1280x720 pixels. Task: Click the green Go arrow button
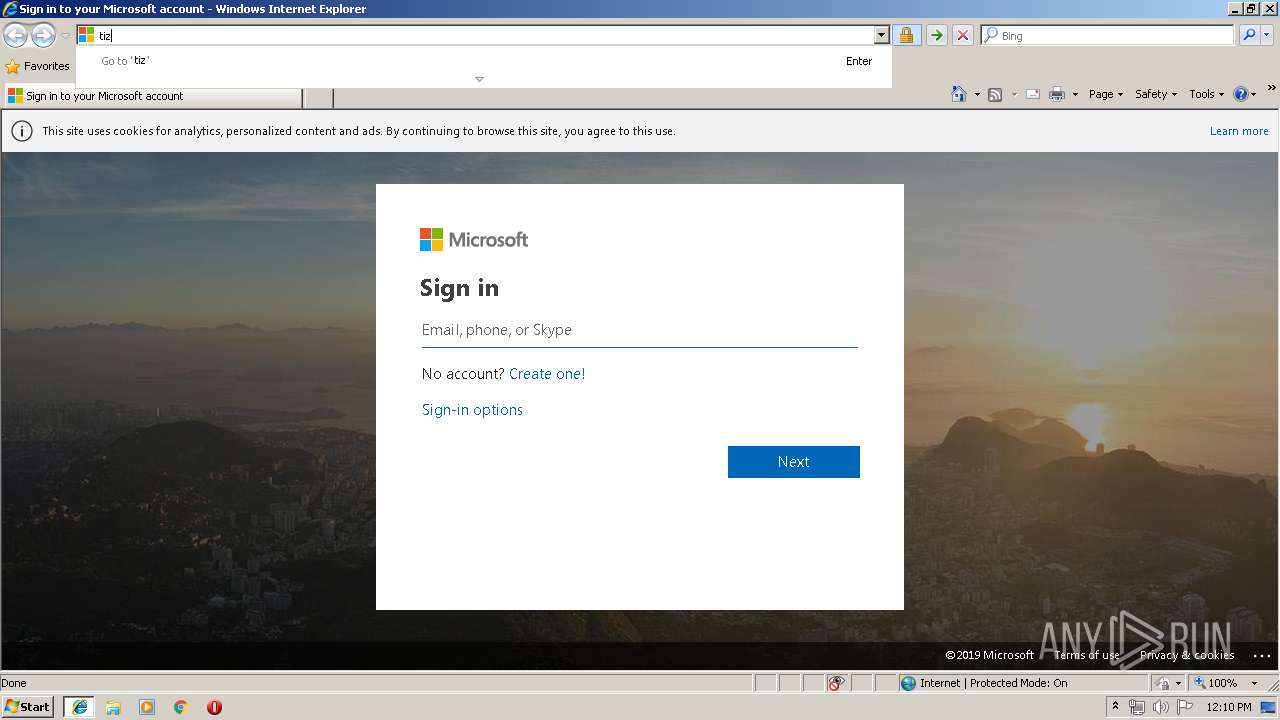click(936, 35)
